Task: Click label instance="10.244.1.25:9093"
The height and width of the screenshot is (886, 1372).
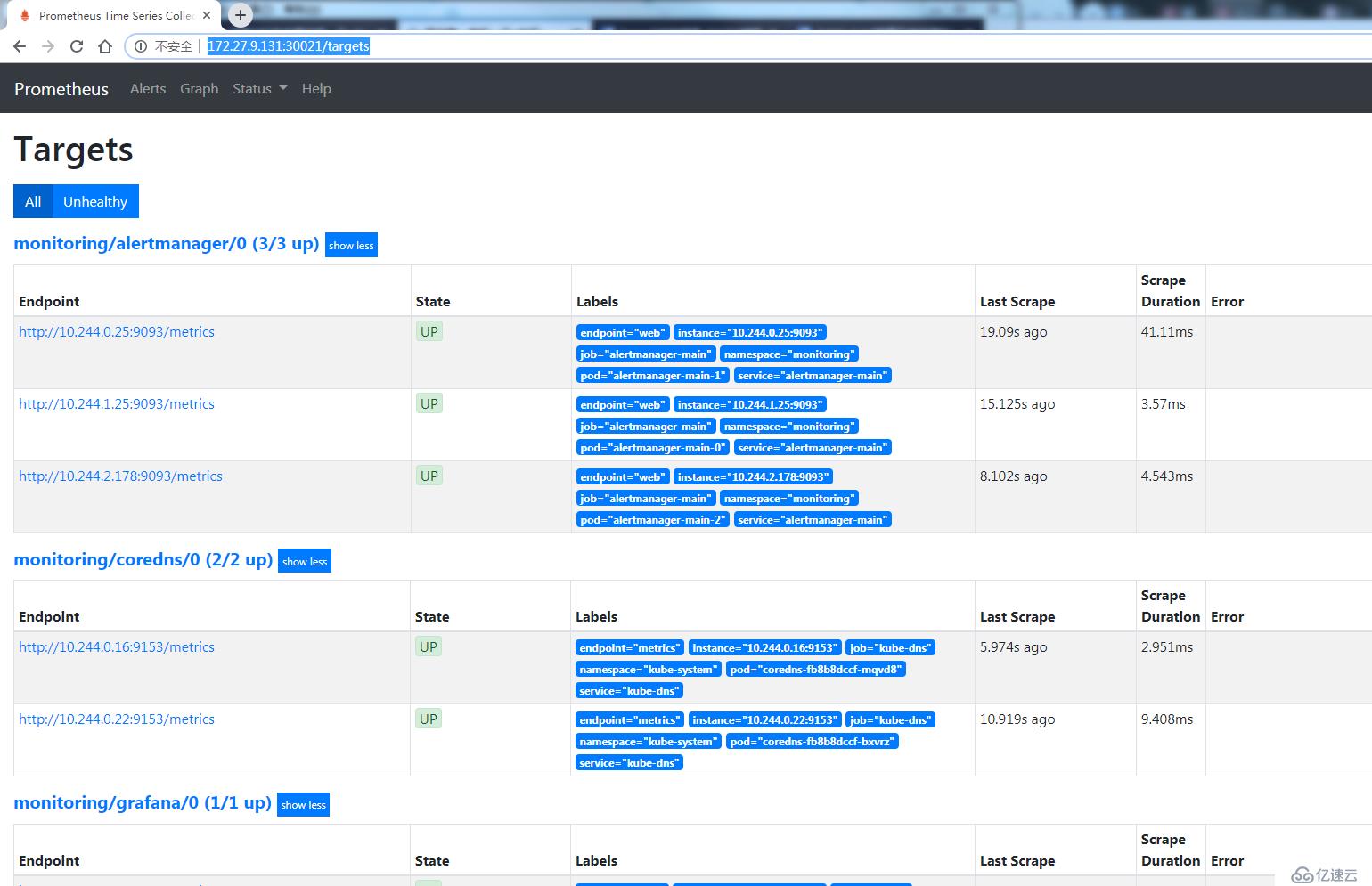Action: click(750, 405)
